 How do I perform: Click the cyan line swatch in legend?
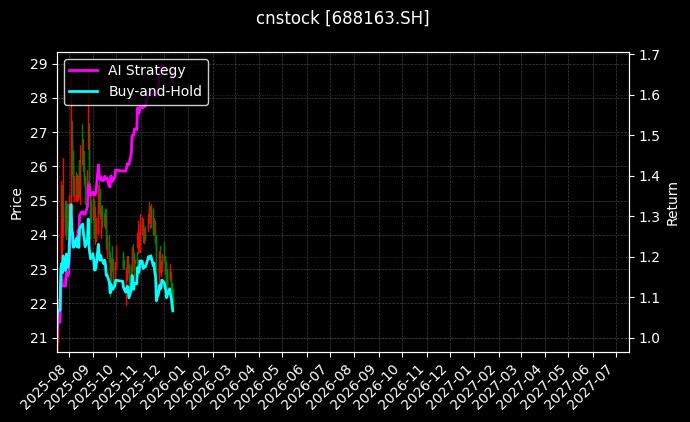84,91
